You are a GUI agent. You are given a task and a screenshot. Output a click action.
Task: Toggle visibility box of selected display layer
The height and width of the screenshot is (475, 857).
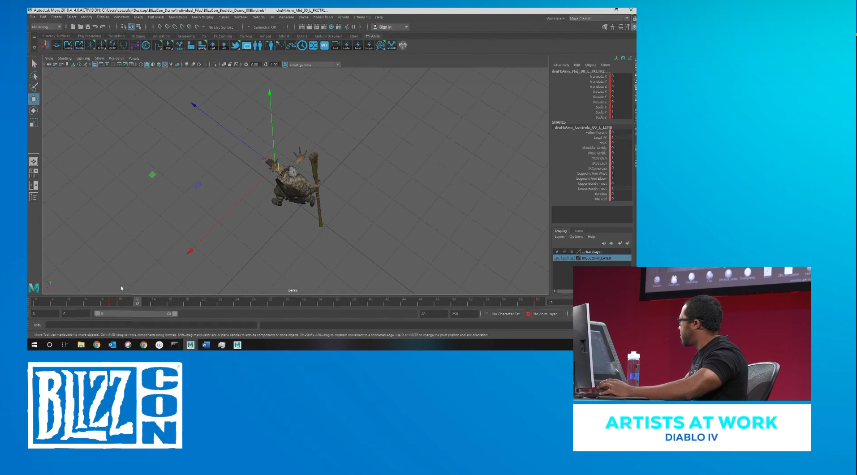pyautogui.click(x=557, y=258)
